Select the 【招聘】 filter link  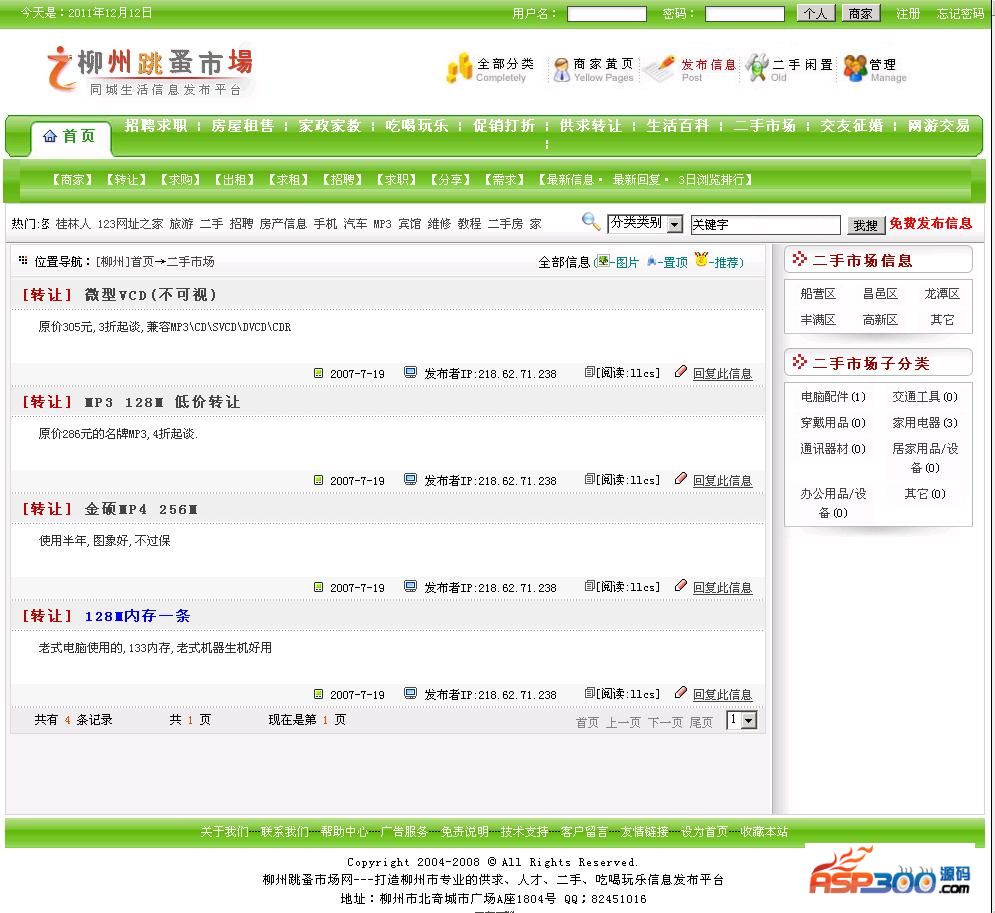tap(343, 180)
